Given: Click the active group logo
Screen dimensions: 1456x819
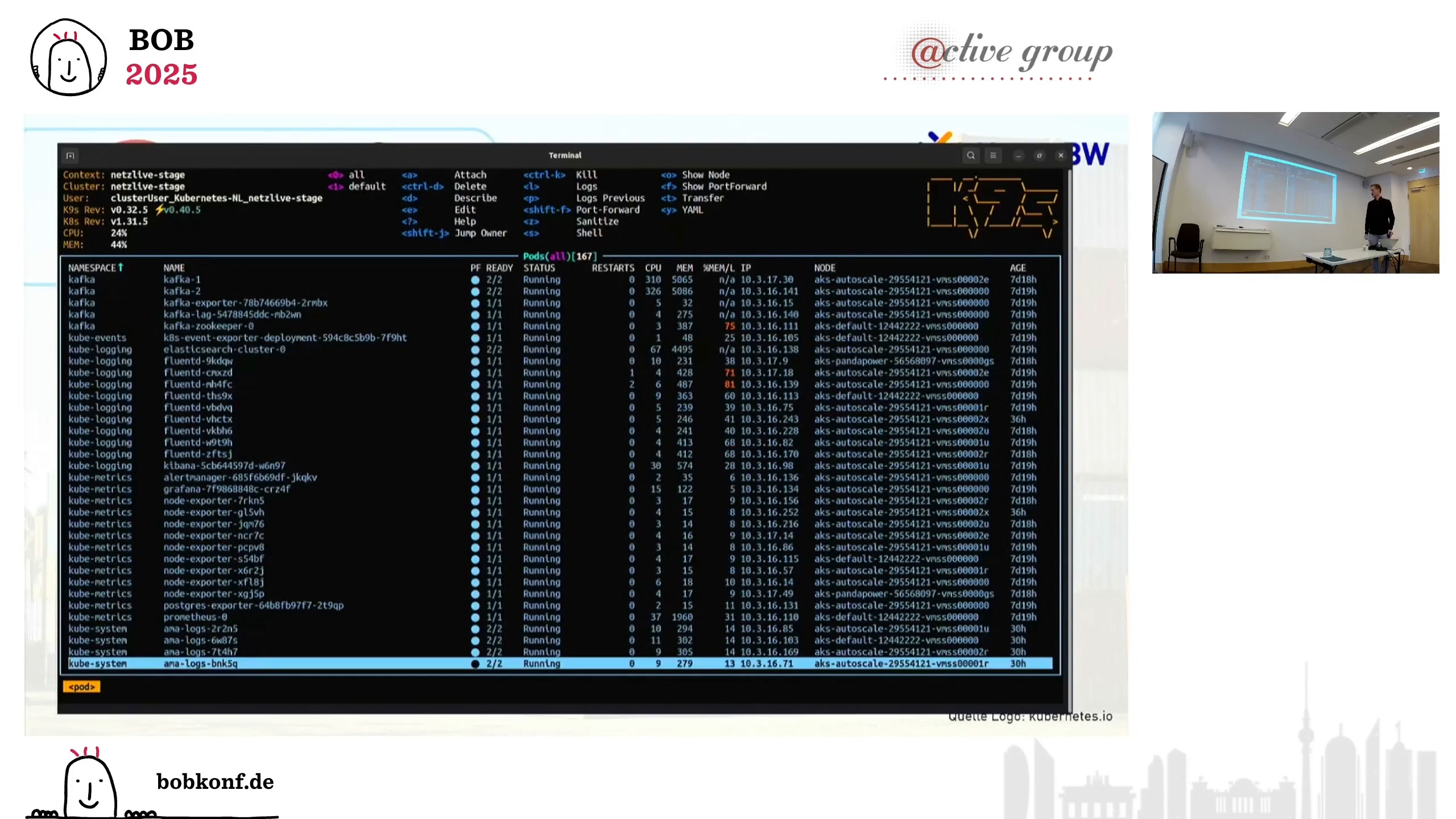Looking at the screenshot, I should (x=999, y=53).
